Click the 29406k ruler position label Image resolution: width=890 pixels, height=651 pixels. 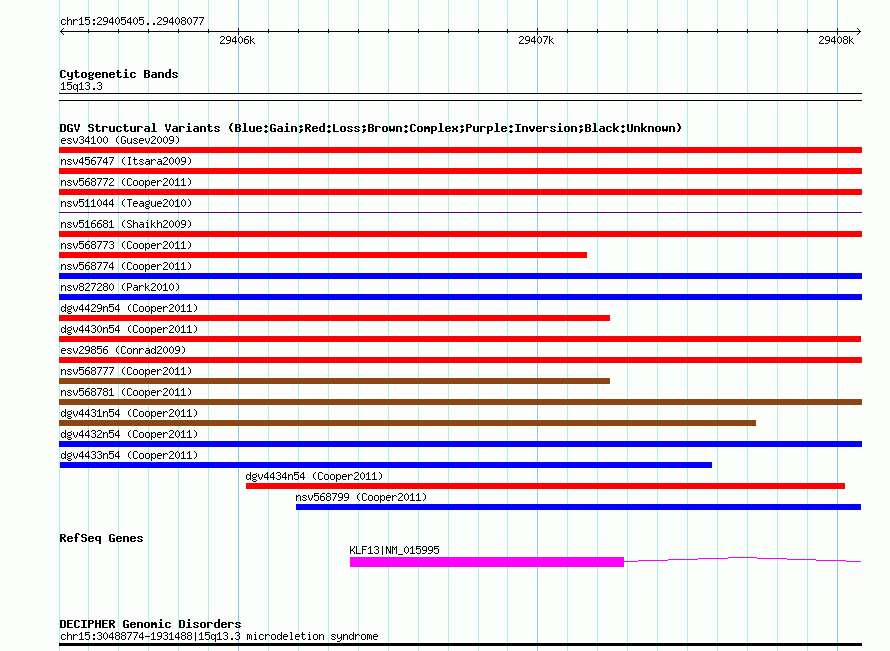click(x=237, y=40)
